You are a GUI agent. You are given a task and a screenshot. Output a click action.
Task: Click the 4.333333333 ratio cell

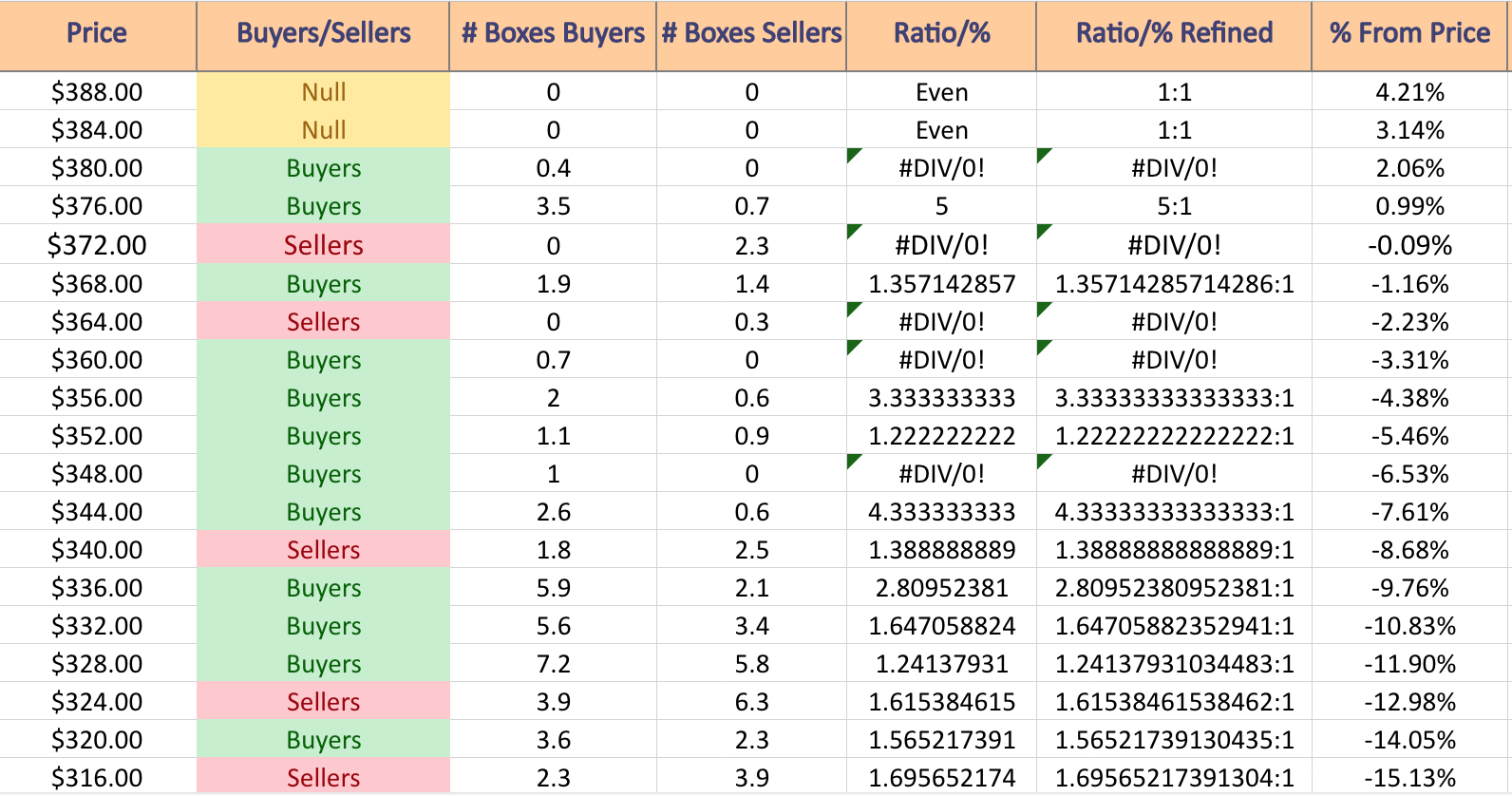tap(941, 512)
